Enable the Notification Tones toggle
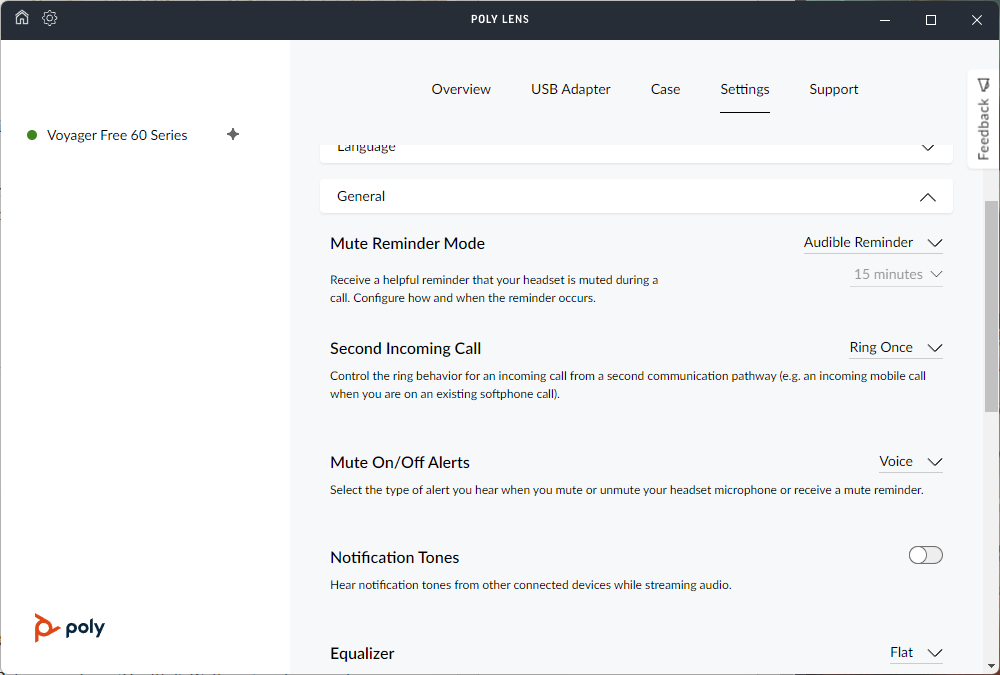The width and height of the screenshot is (1000, 675). point(925,555)
